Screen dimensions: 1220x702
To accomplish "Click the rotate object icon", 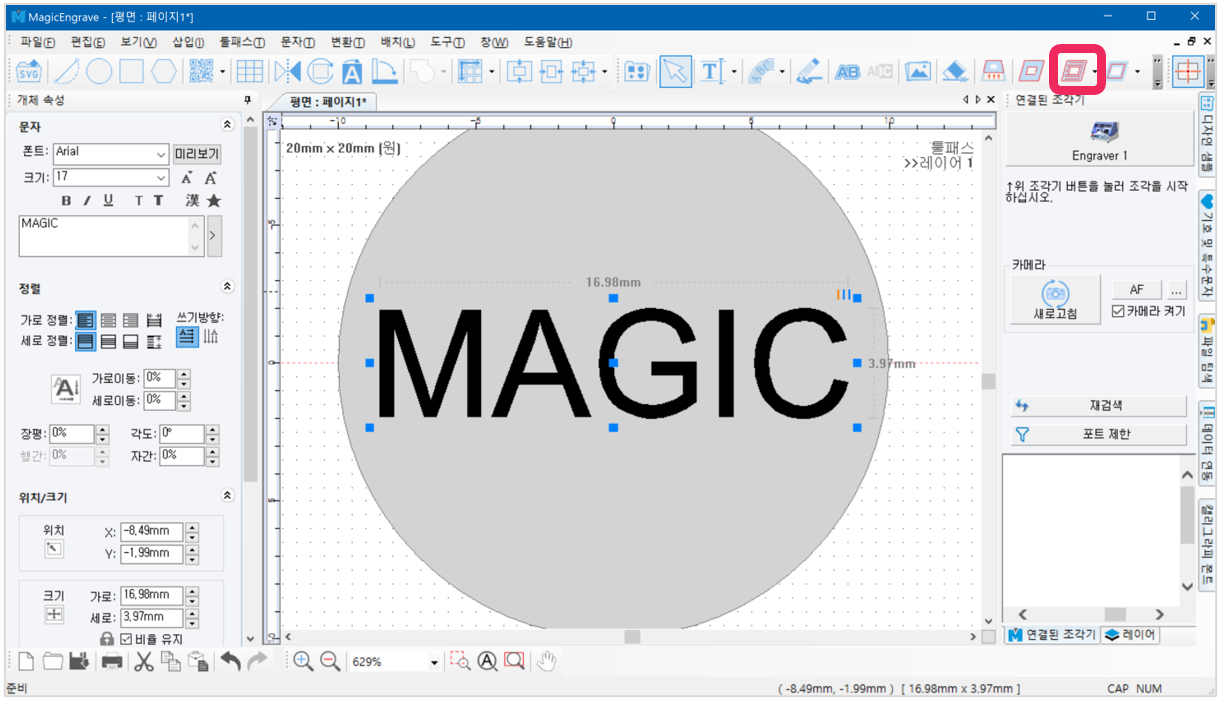I will point(320,71).
